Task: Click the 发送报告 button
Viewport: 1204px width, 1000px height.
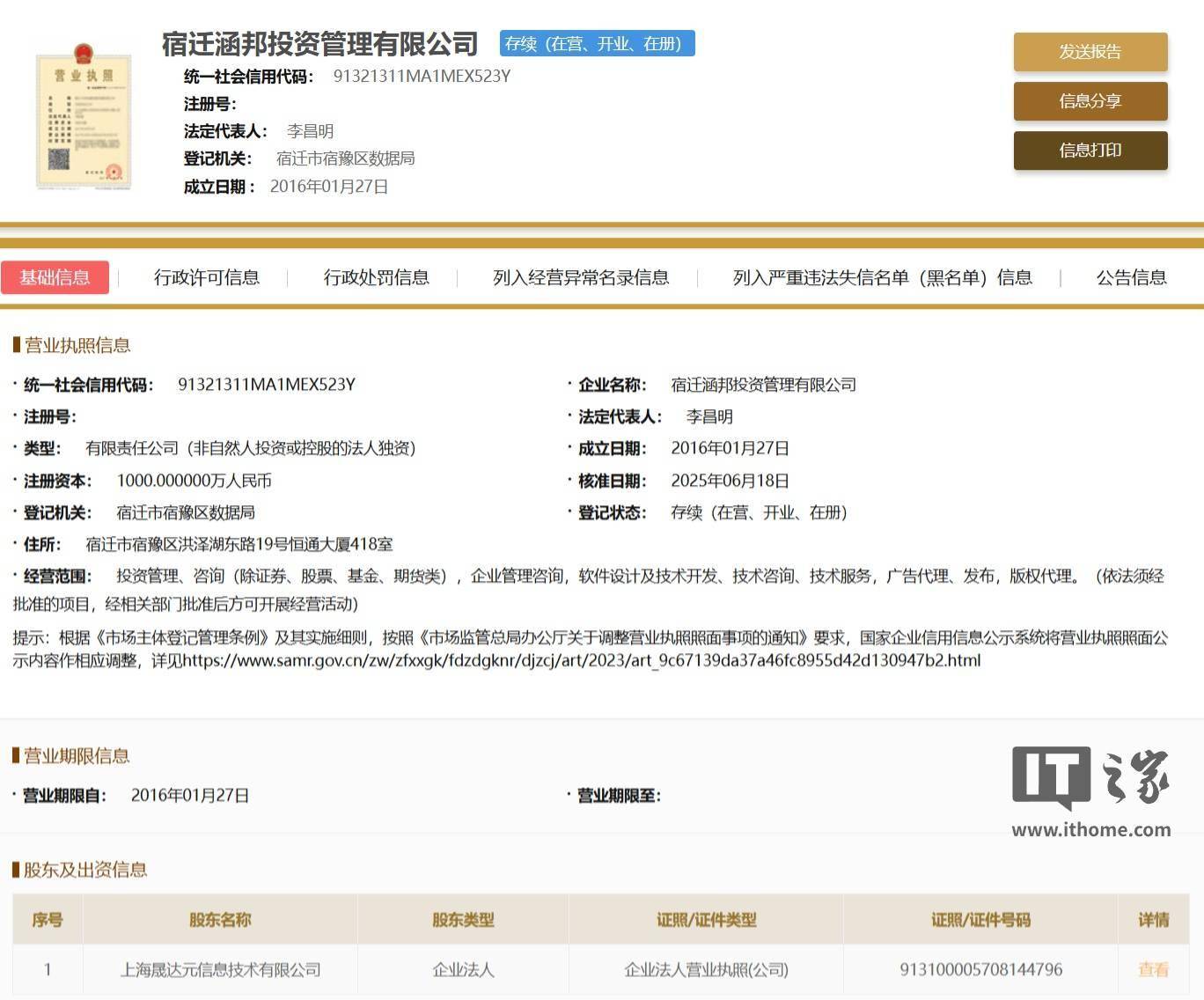Action: (x=1090, y=52)
